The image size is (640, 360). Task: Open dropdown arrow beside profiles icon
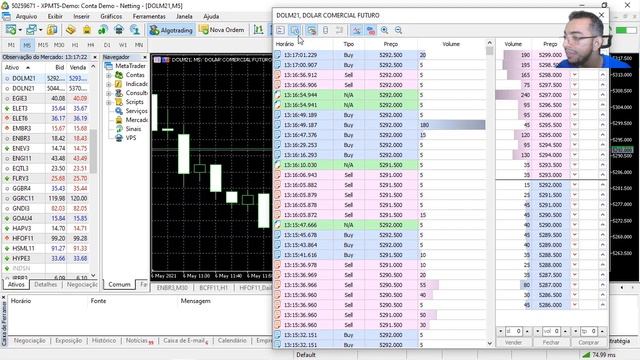(x=40, y=30)
